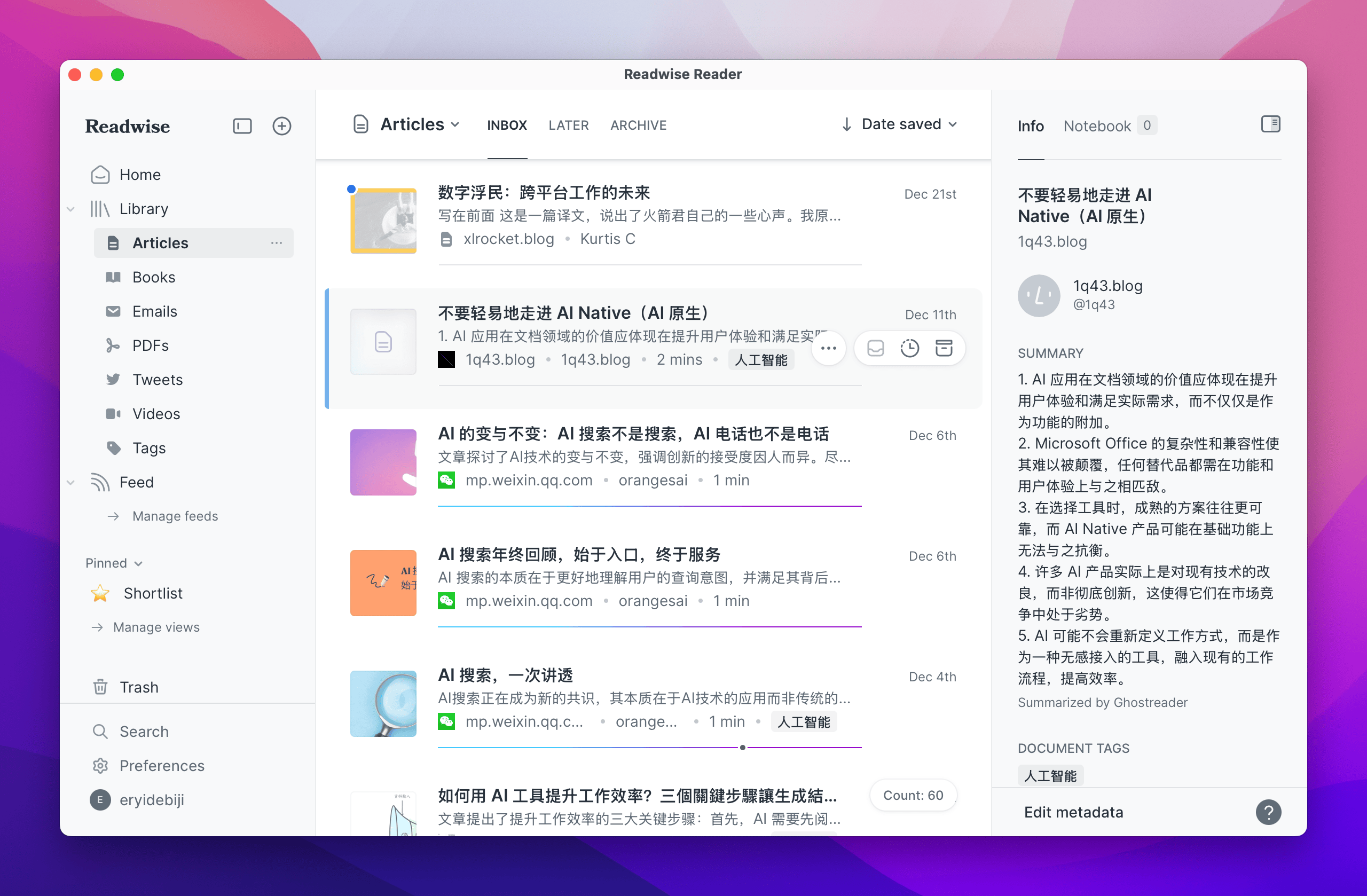Screen dimensions: 1367x896
Task: Click the 1q43.blog author avatar
Action: pos(1039,296)
